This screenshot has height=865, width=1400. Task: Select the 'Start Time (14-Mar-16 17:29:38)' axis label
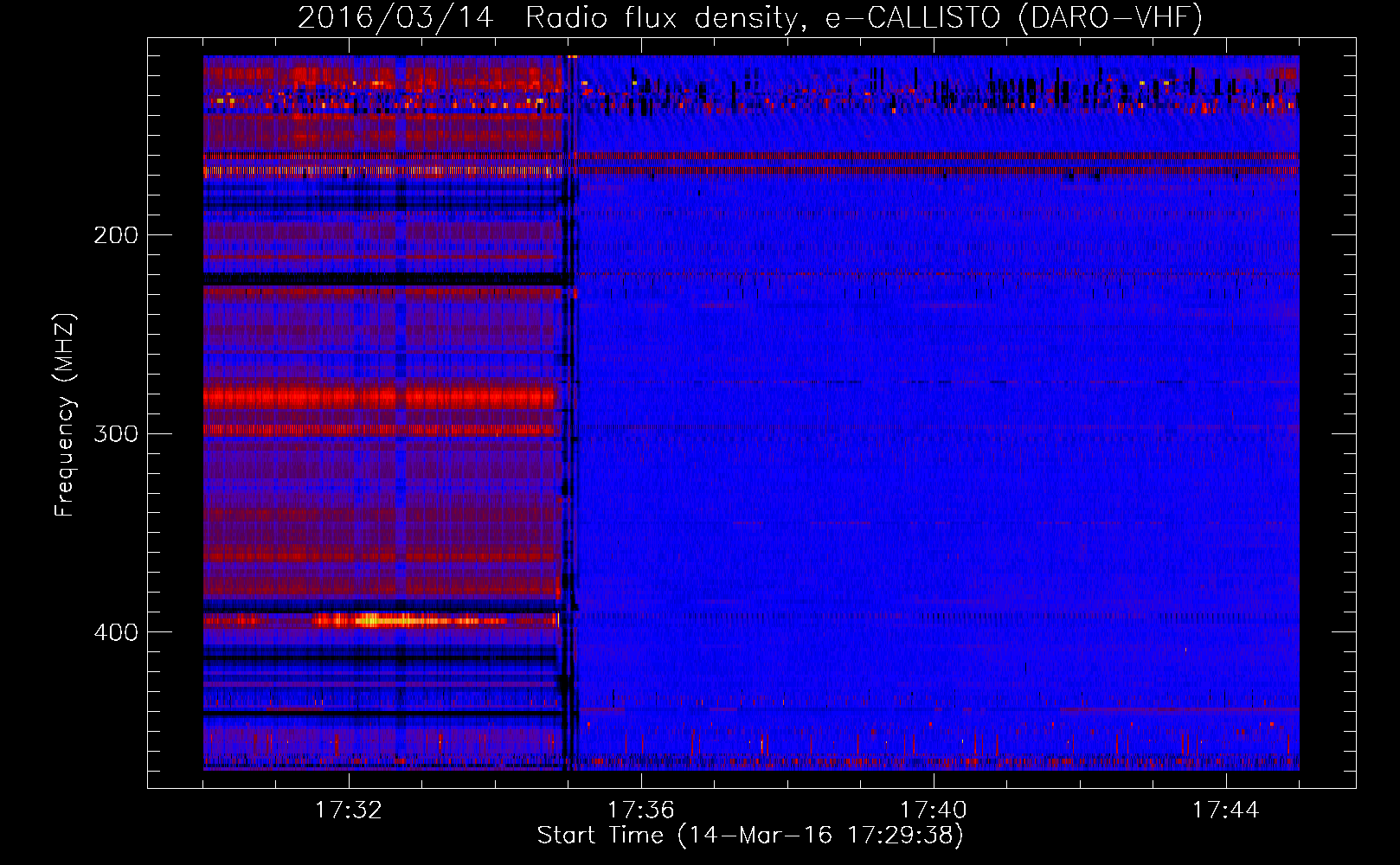750,836
